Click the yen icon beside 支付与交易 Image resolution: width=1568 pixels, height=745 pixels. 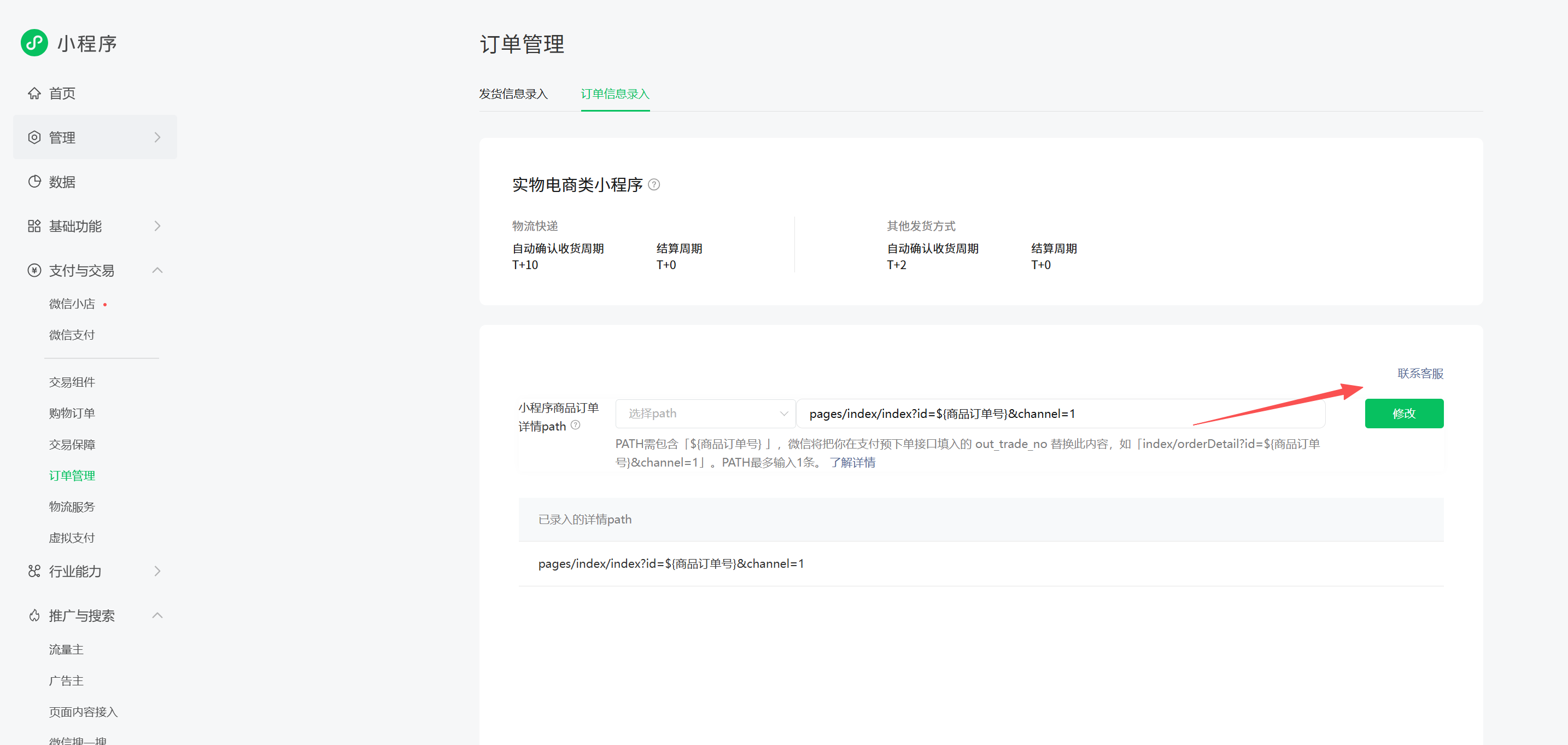34,270
